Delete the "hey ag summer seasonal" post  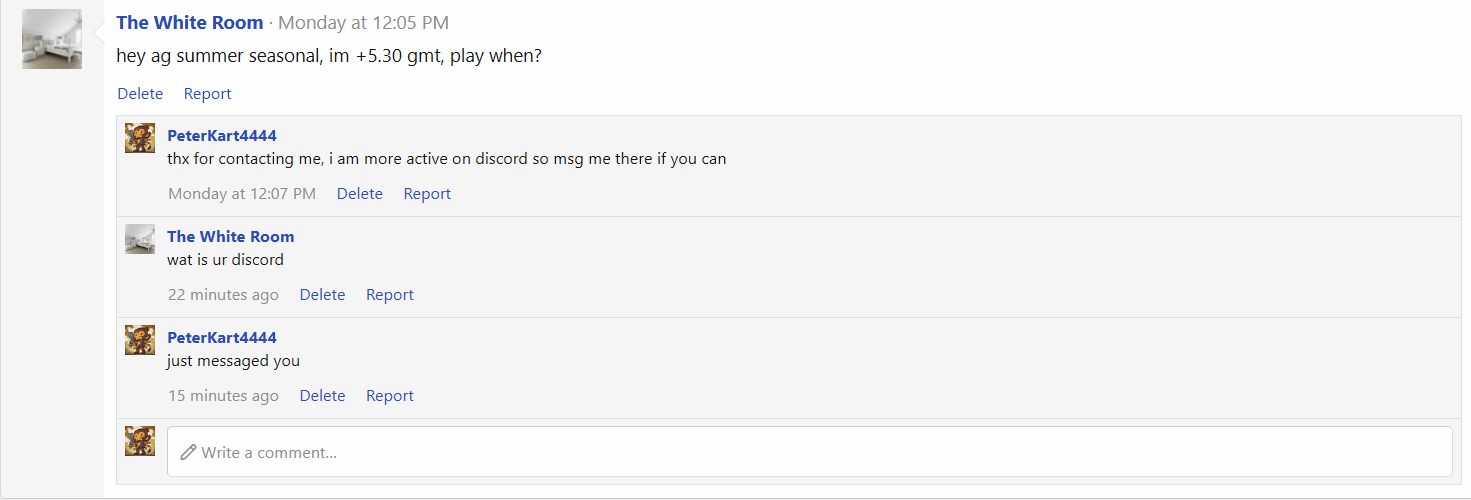click(x=140, y=93)
